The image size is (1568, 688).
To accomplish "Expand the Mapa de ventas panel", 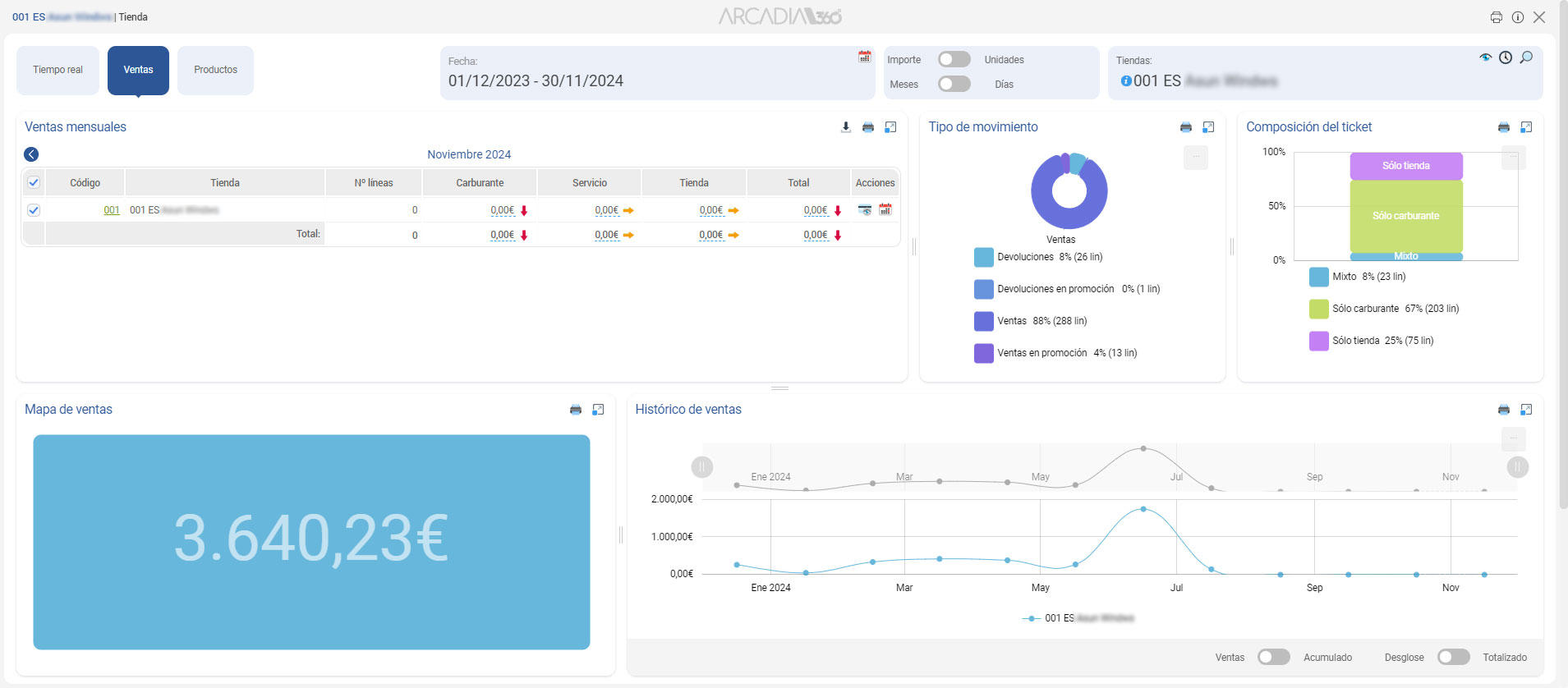I will [598, 410].
